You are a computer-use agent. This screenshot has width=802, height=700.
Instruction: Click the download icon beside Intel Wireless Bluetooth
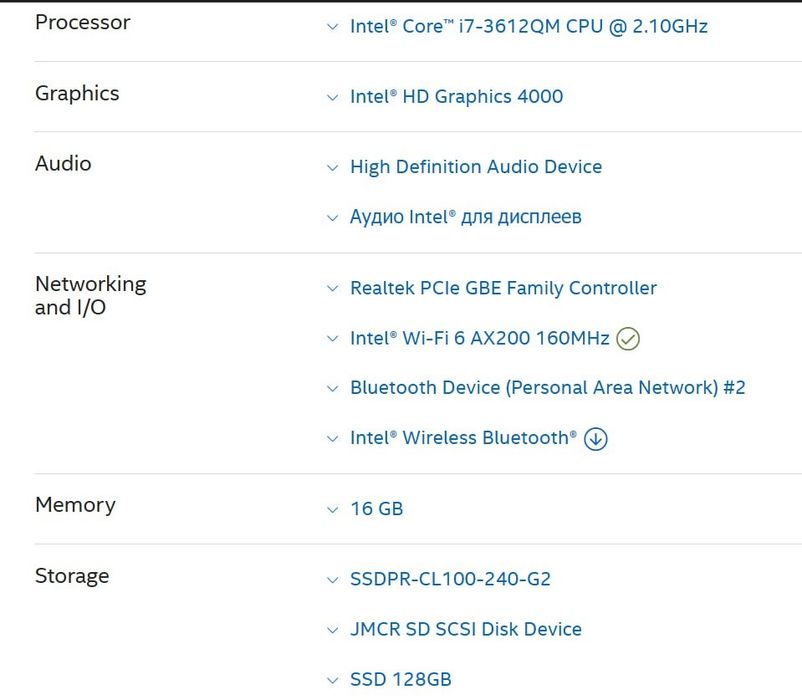pos(595,439)
